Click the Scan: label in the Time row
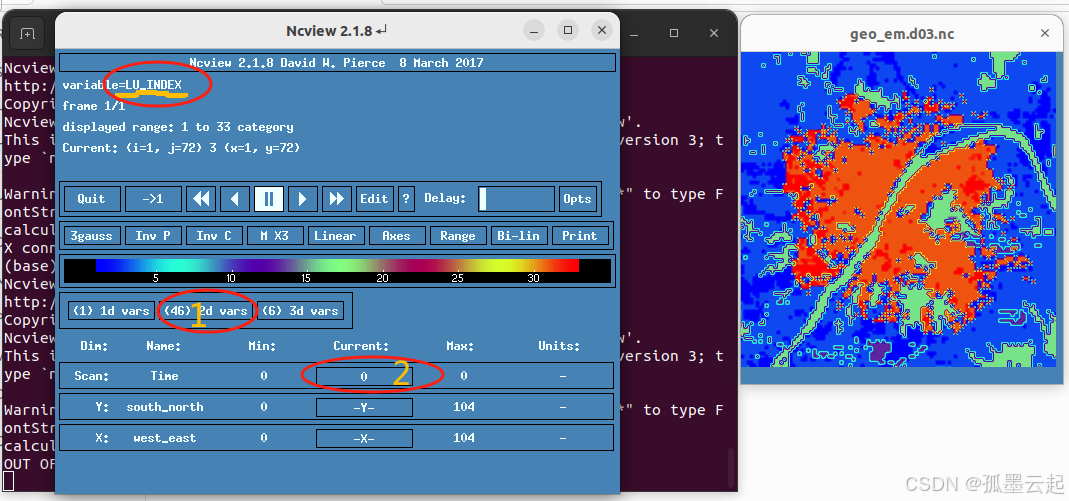The height and width of the screenshot is (501, 1069). click(x=91, y=376)
